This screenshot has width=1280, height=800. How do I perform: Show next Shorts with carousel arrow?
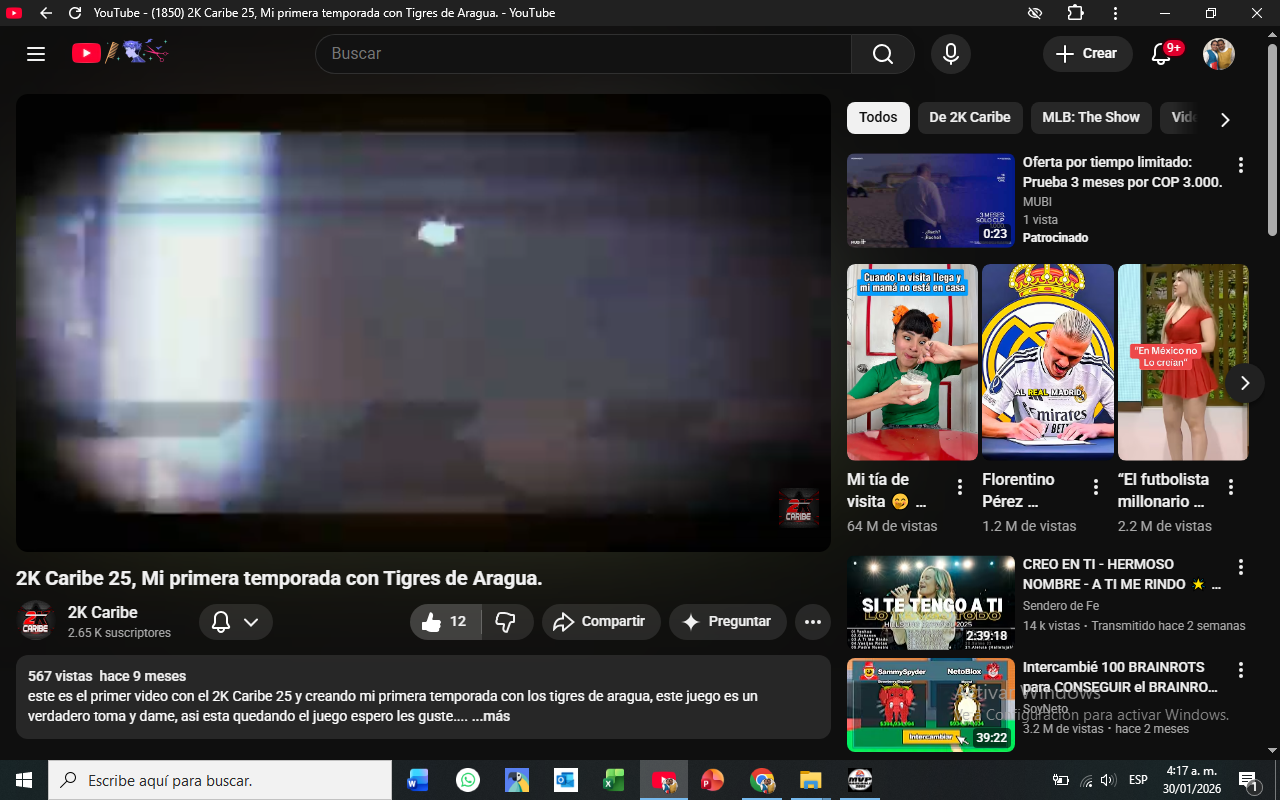click(1244, 383)
